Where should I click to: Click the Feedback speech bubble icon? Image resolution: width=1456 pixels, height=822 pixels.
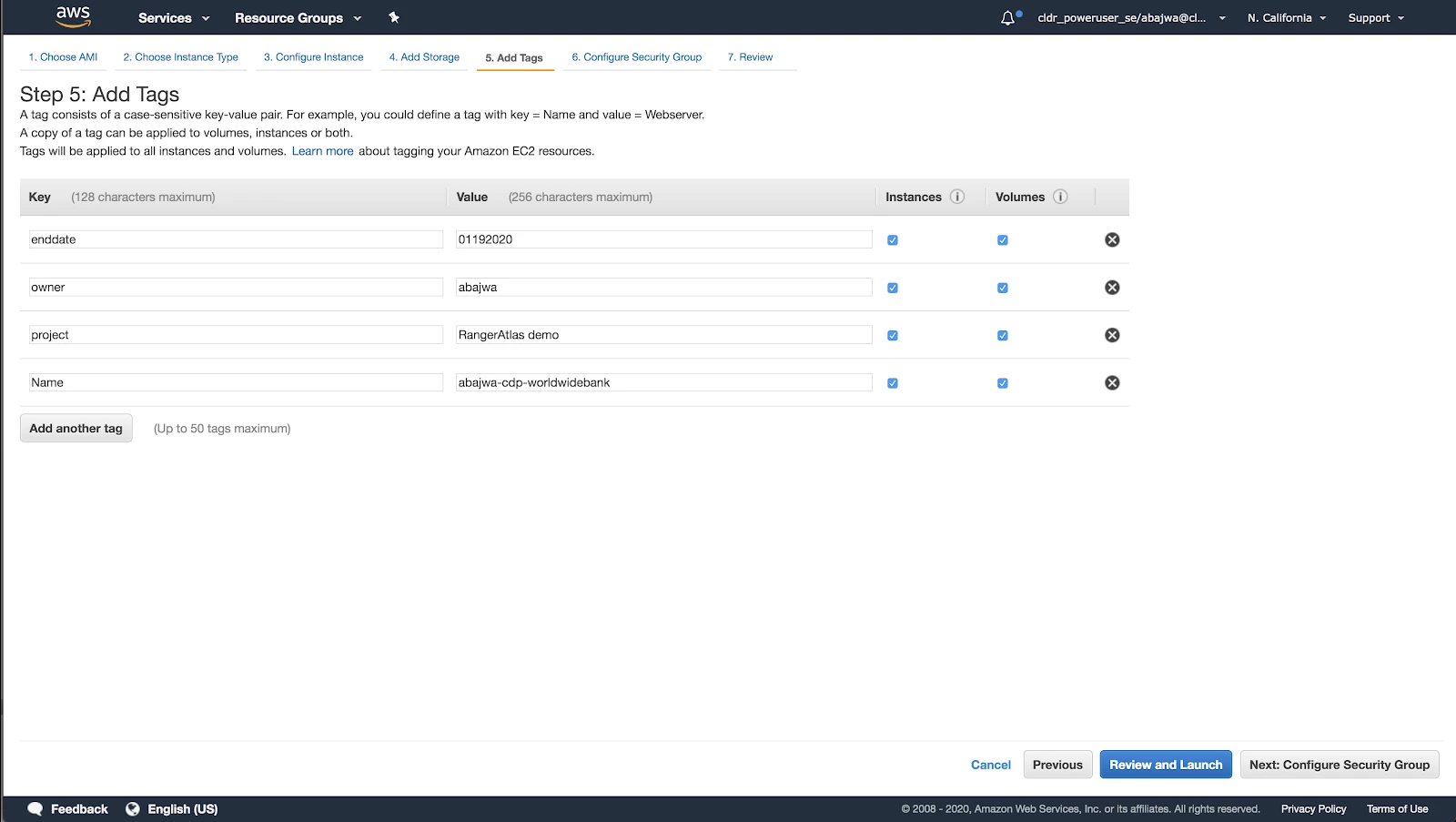point(35,808)
